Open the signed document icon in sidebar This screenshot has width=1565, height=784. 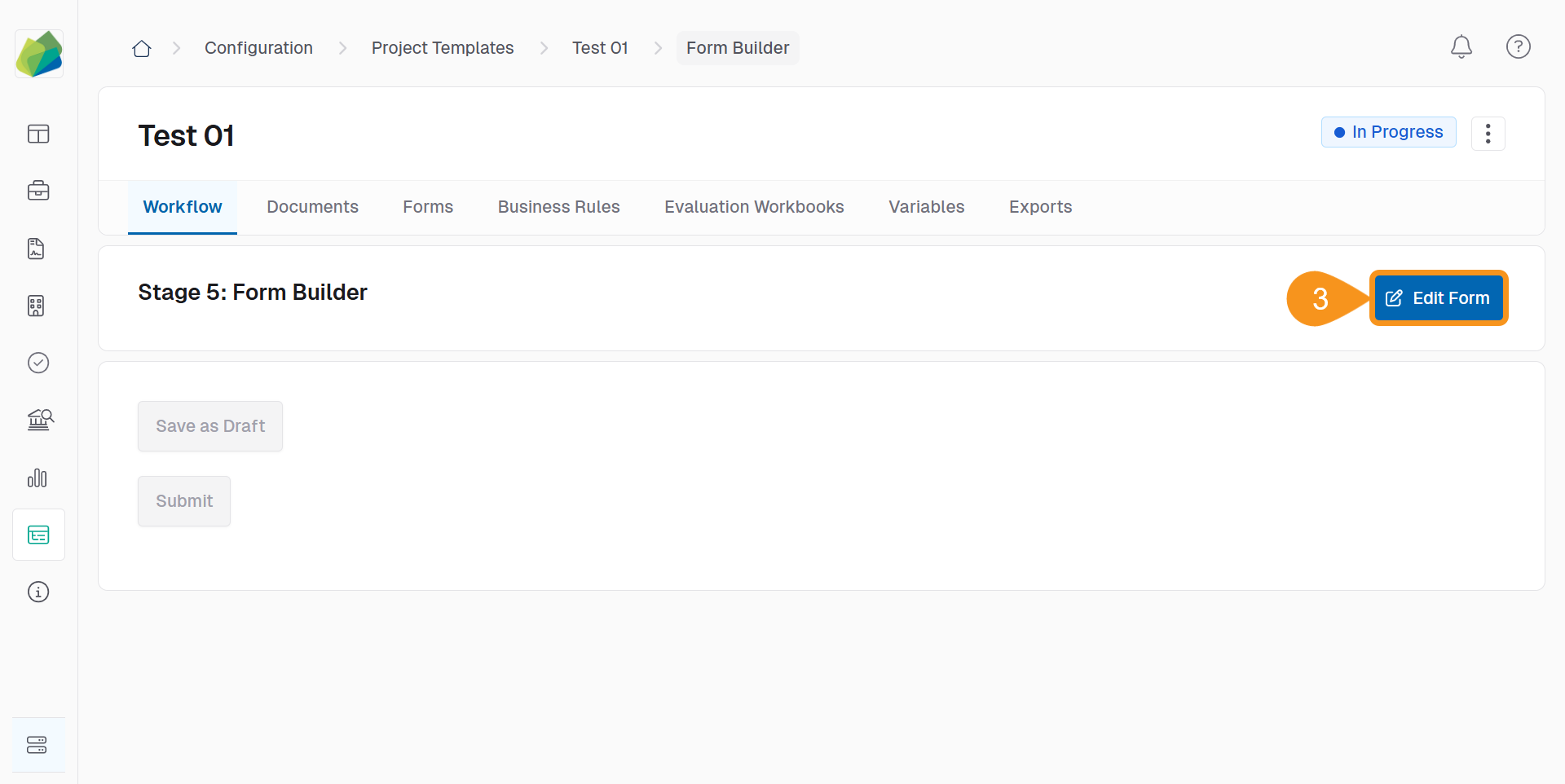pos(37,249)
